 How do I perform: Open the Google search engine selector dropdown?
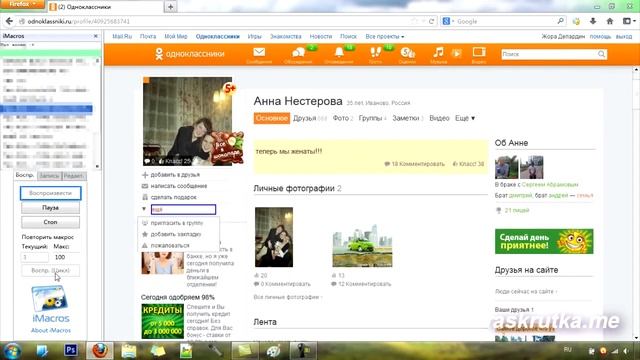448,21
